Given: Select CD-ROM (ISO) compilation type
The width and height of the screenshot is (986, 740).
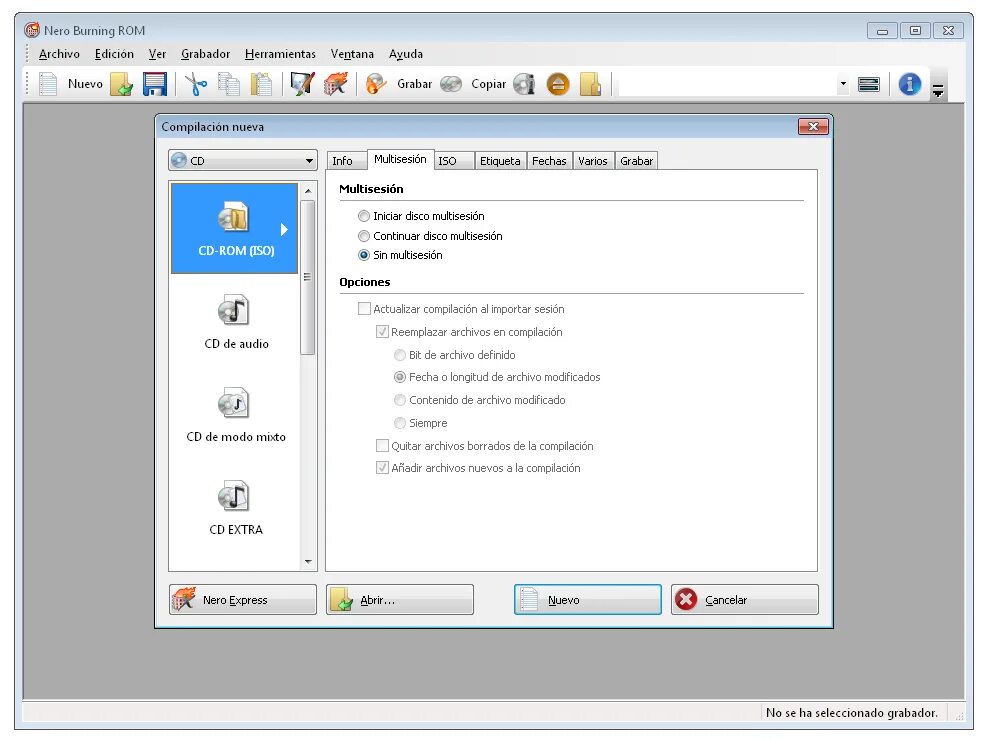Looking at the screenshot, I should 234,228.
